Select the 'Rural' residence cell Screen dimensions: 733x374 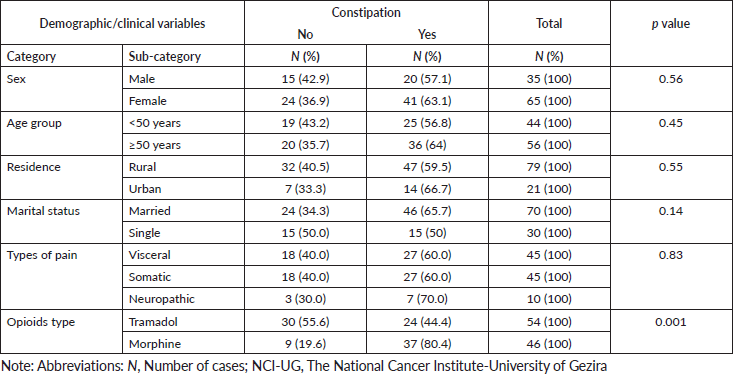pos(183,167)
